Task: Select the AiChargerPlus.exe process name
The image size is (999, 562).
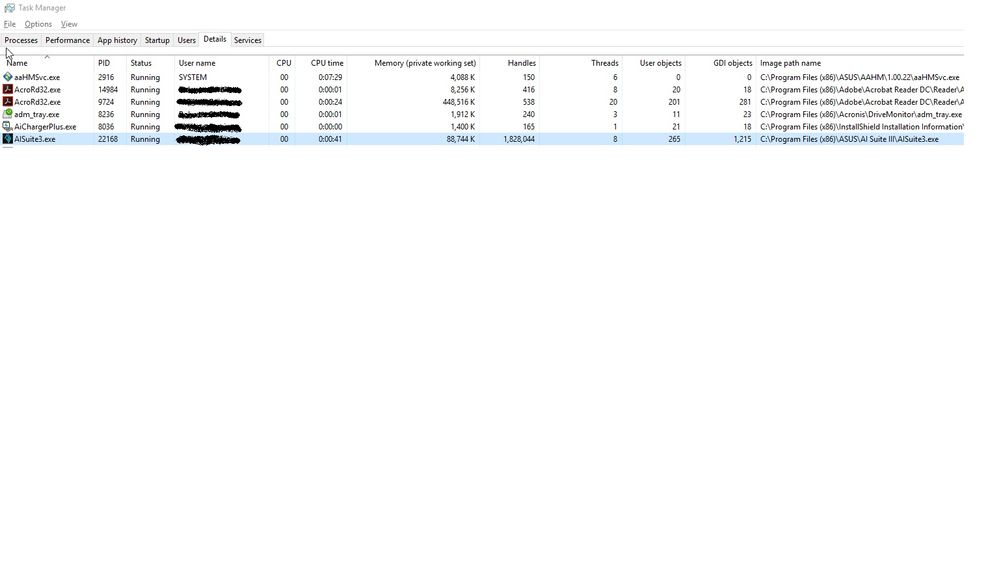Action: click(x=45, y=127)
